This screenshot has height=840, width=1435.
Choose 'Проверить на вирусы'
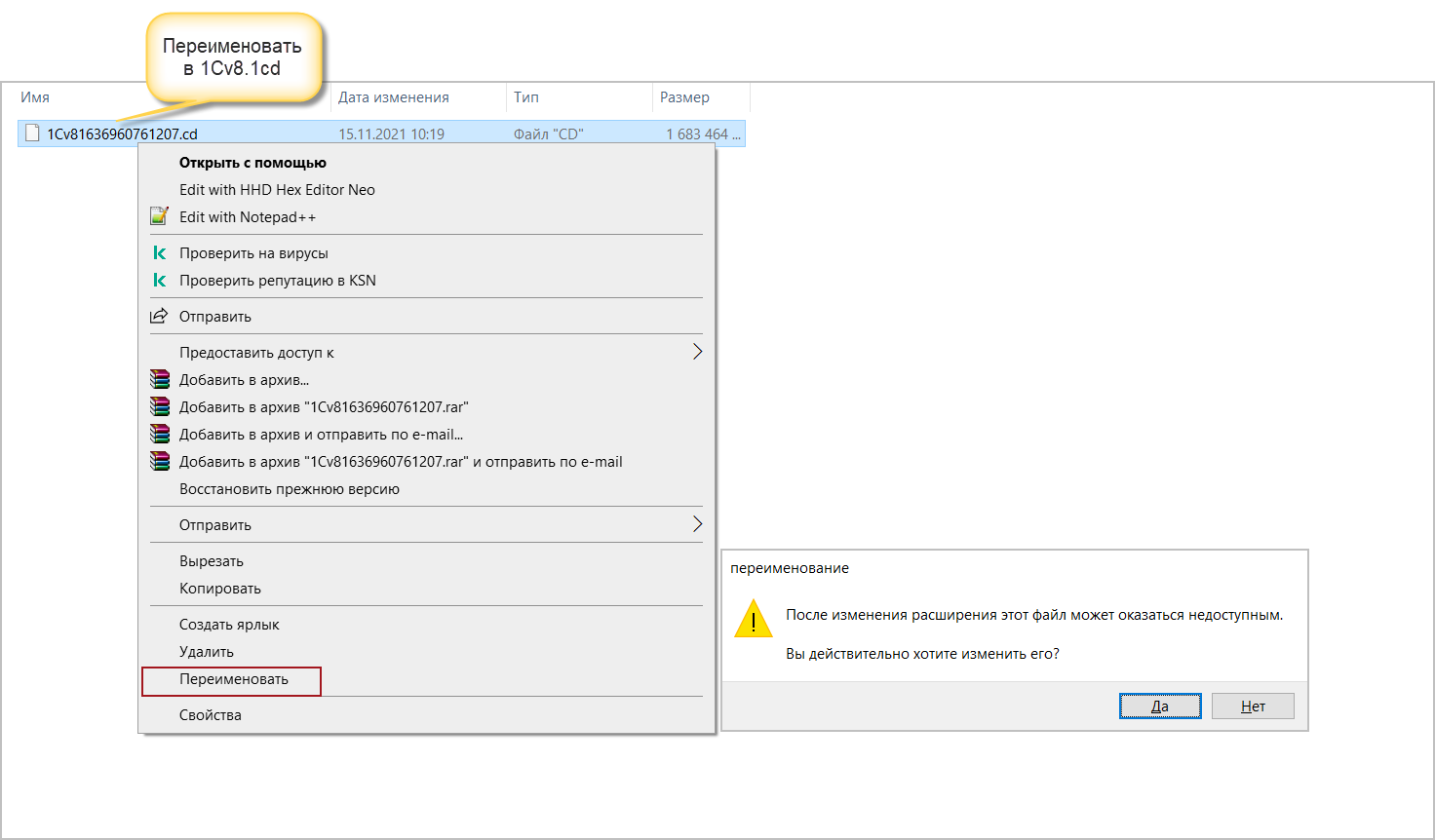(x=253, y=253)
